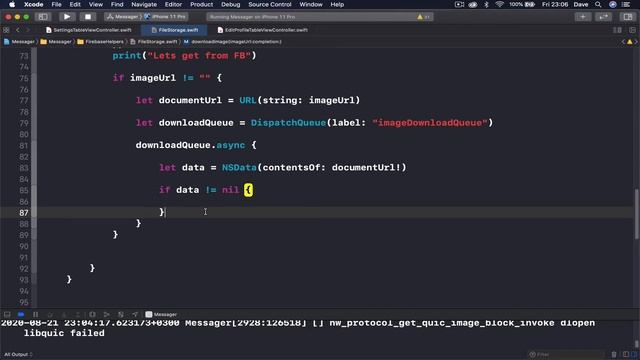The height and width of the screenshot is (360, 640).
Task: Click the vertical editor scrollbar
Action: pyautogui.click(x=636, y=213)
